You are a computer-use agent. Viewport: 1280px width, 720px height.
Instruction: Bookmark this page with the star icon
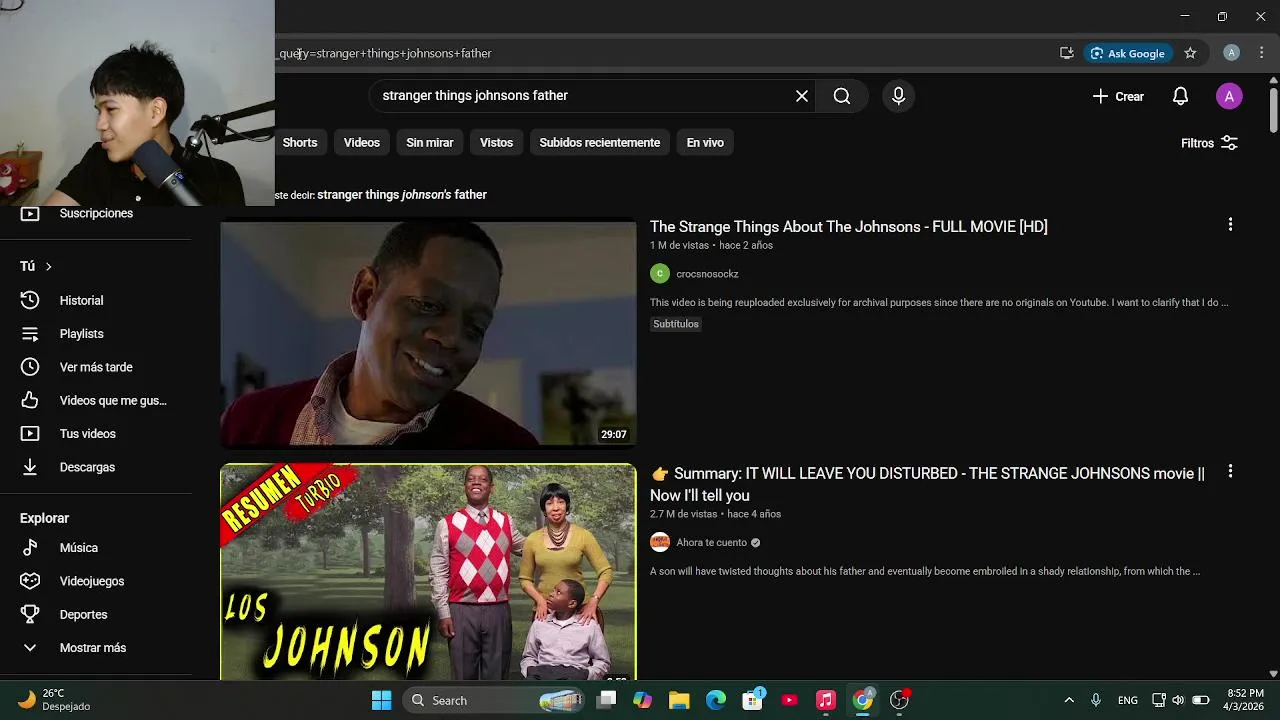(x=1190, y=53)
